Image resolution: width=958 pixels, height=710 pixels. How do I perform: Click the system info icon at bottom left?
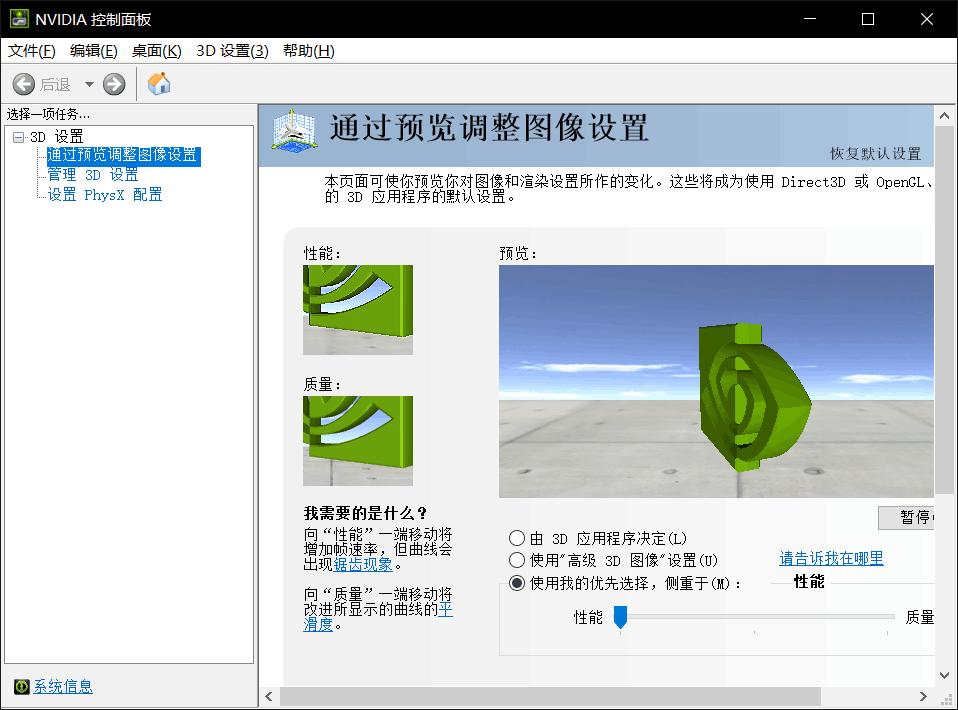[21, 687]
